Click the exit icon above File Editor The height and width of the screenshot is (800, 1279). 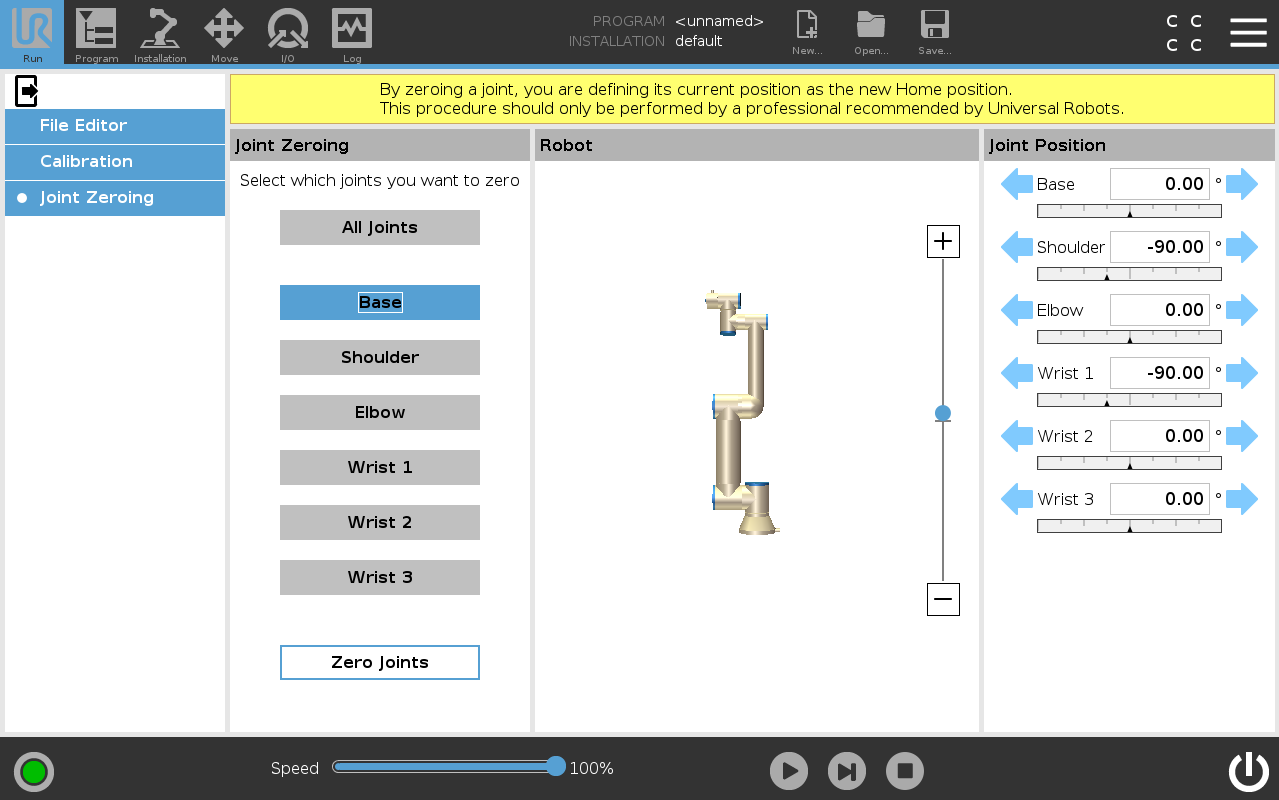coord(27,91)
